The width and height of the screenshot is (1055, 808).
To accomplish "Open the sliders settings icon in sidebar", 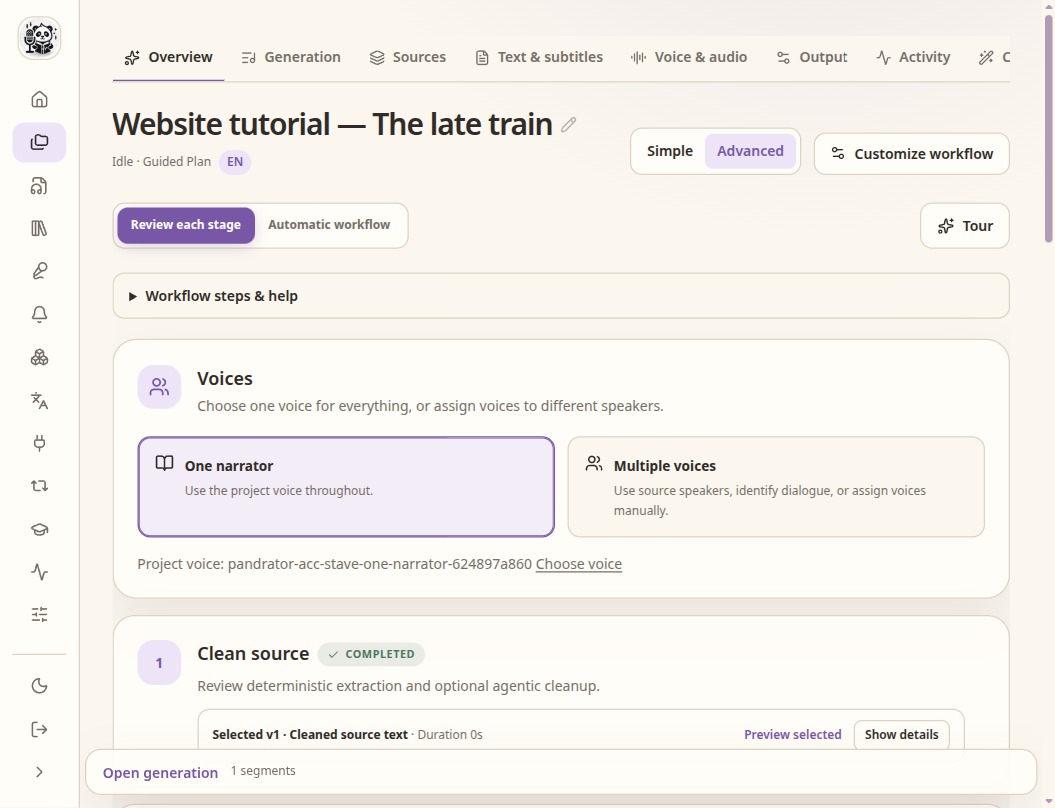I will pos(39,615).
